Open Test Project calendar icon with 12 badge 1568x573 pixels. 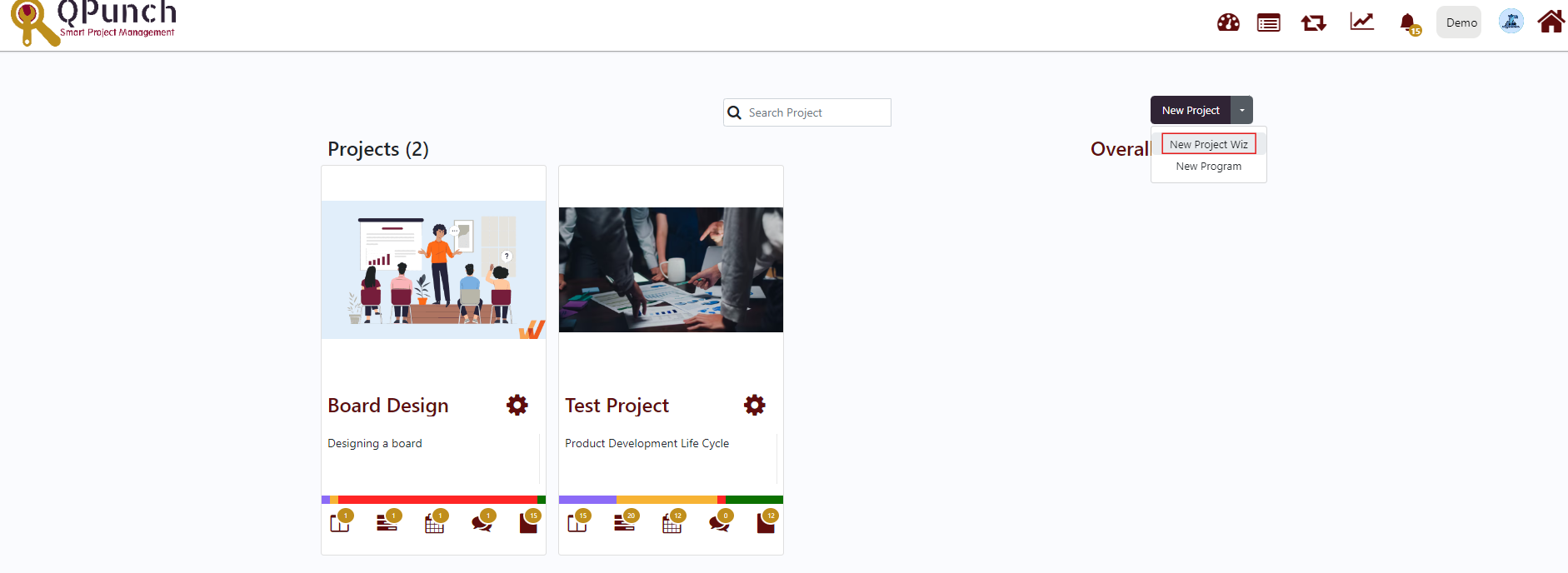(x=672, y=522)
